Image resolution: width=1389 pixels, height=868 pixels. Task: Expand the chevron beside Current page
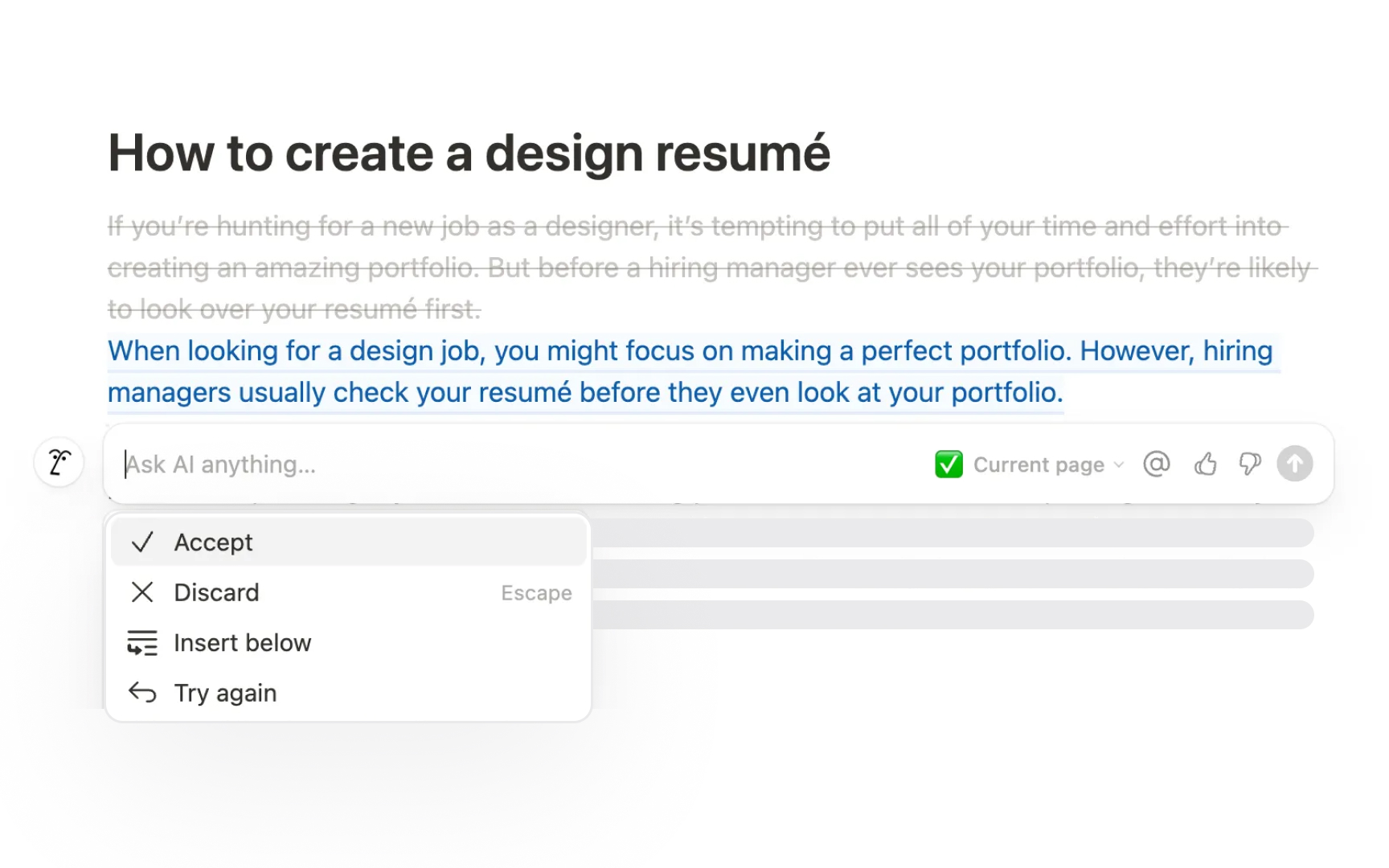coord(1119,465)
